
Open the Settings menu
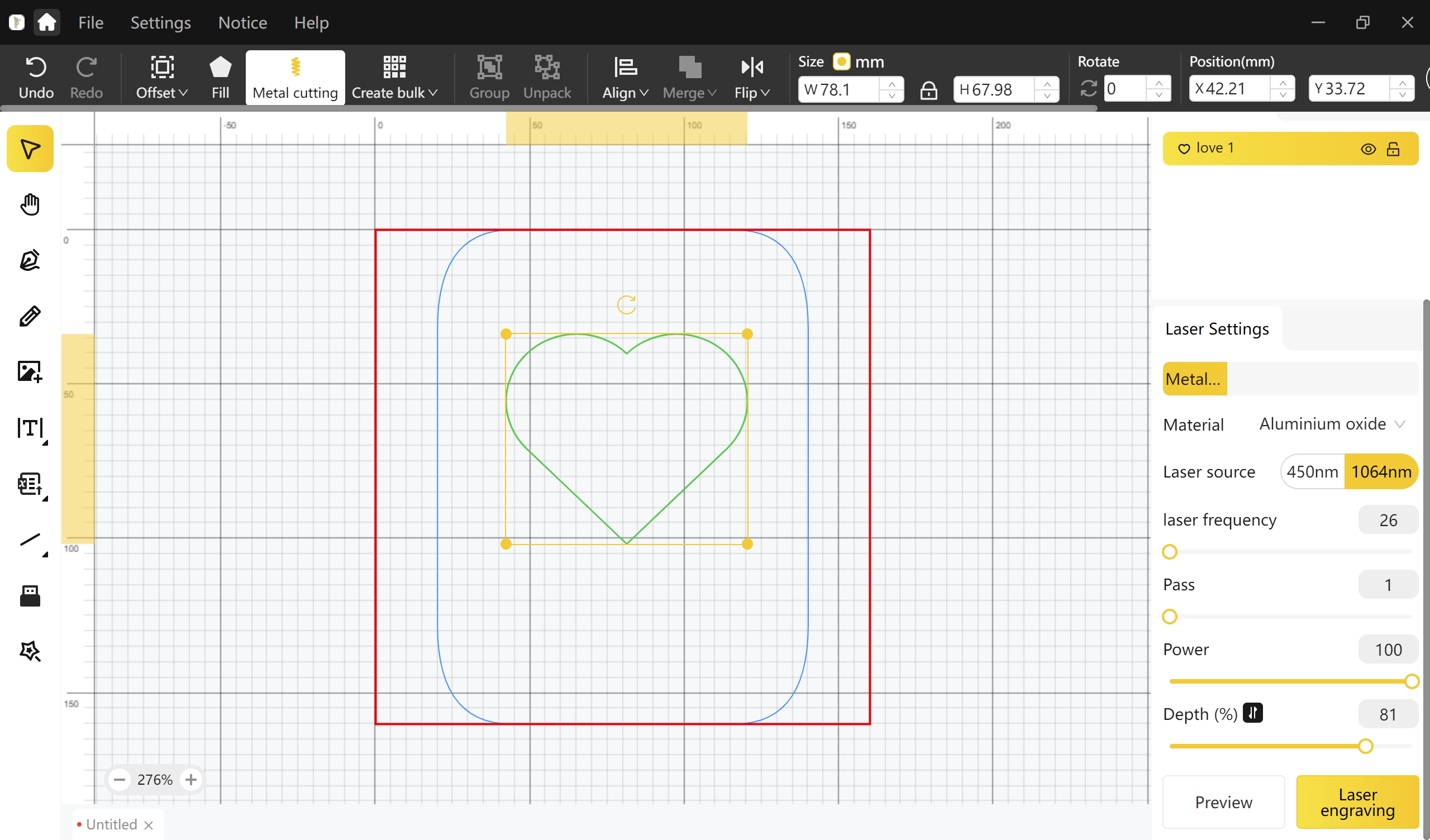pyautogui.click(x=160, y=23)
